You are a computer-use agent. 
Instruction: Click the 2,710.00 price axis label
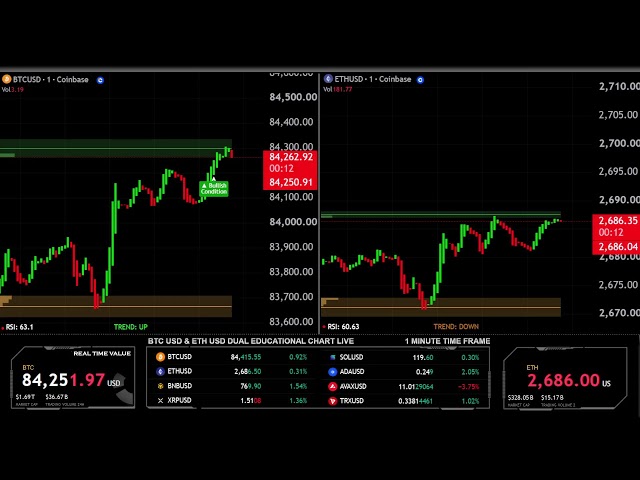[619, 87]
